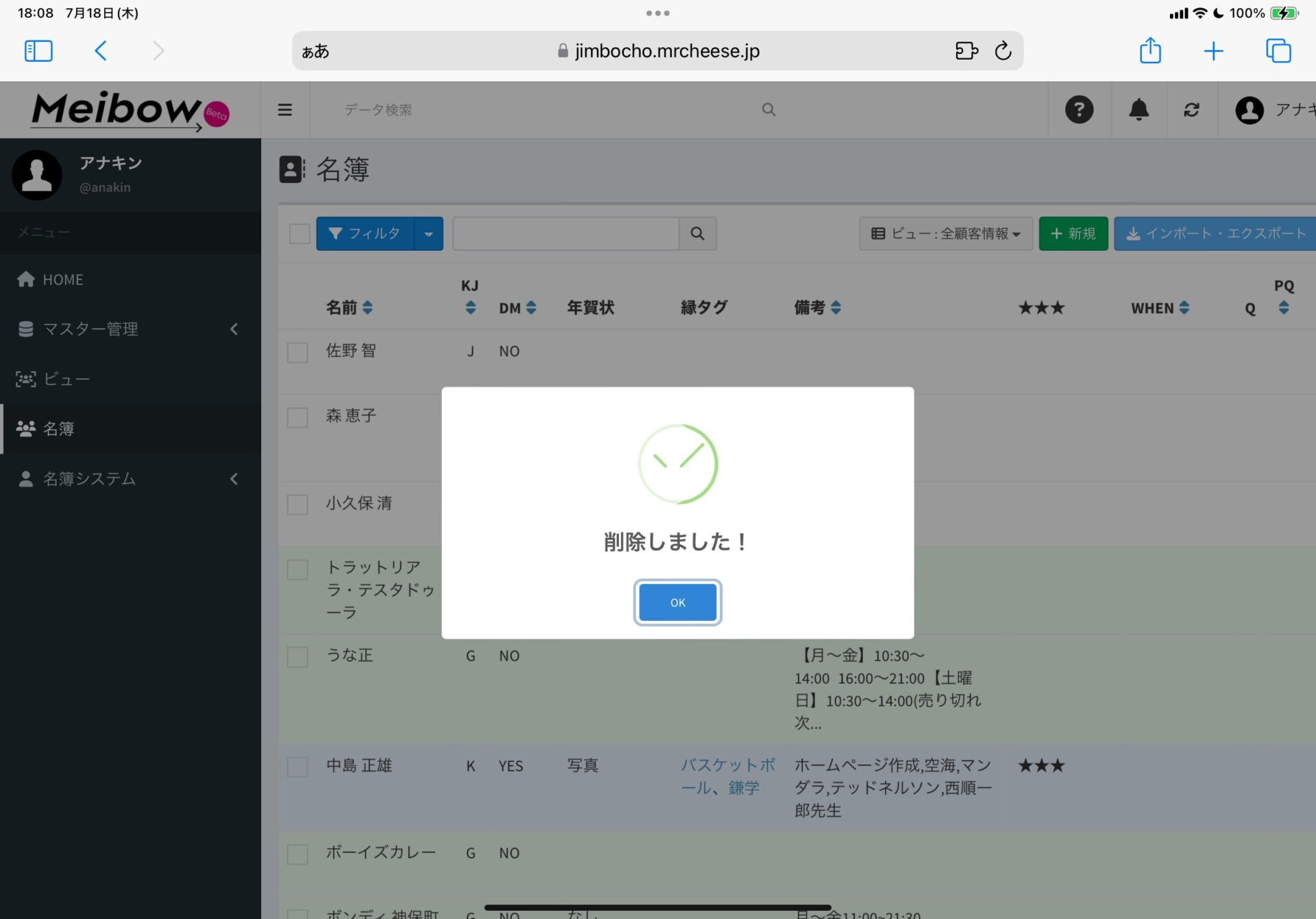Screen dimensions: 1316x919
Task: Sort by WHEN column arrows
Action: [x=1184, y=308]
